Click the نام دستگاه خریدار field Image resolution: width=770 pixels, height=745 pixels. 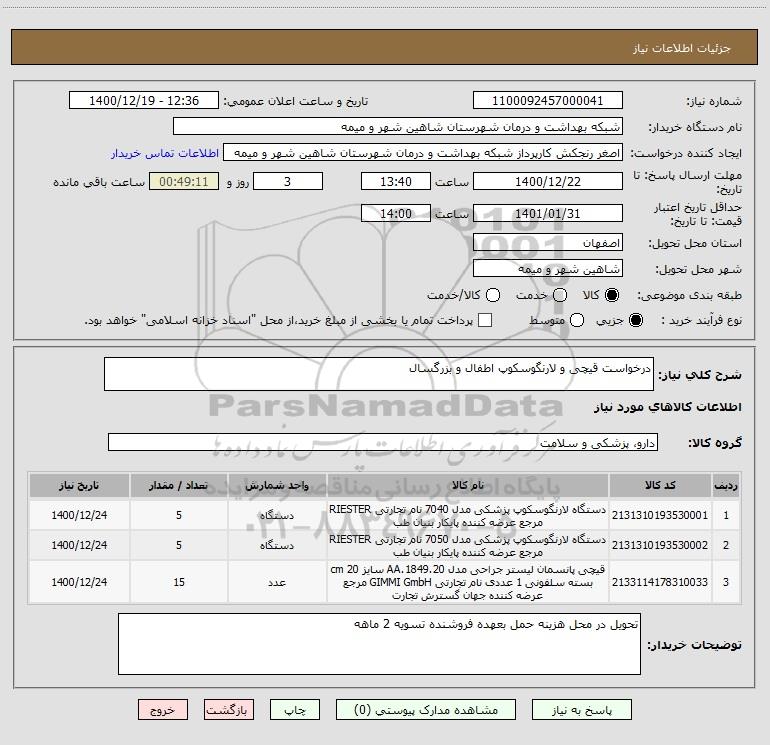[398, 127]
